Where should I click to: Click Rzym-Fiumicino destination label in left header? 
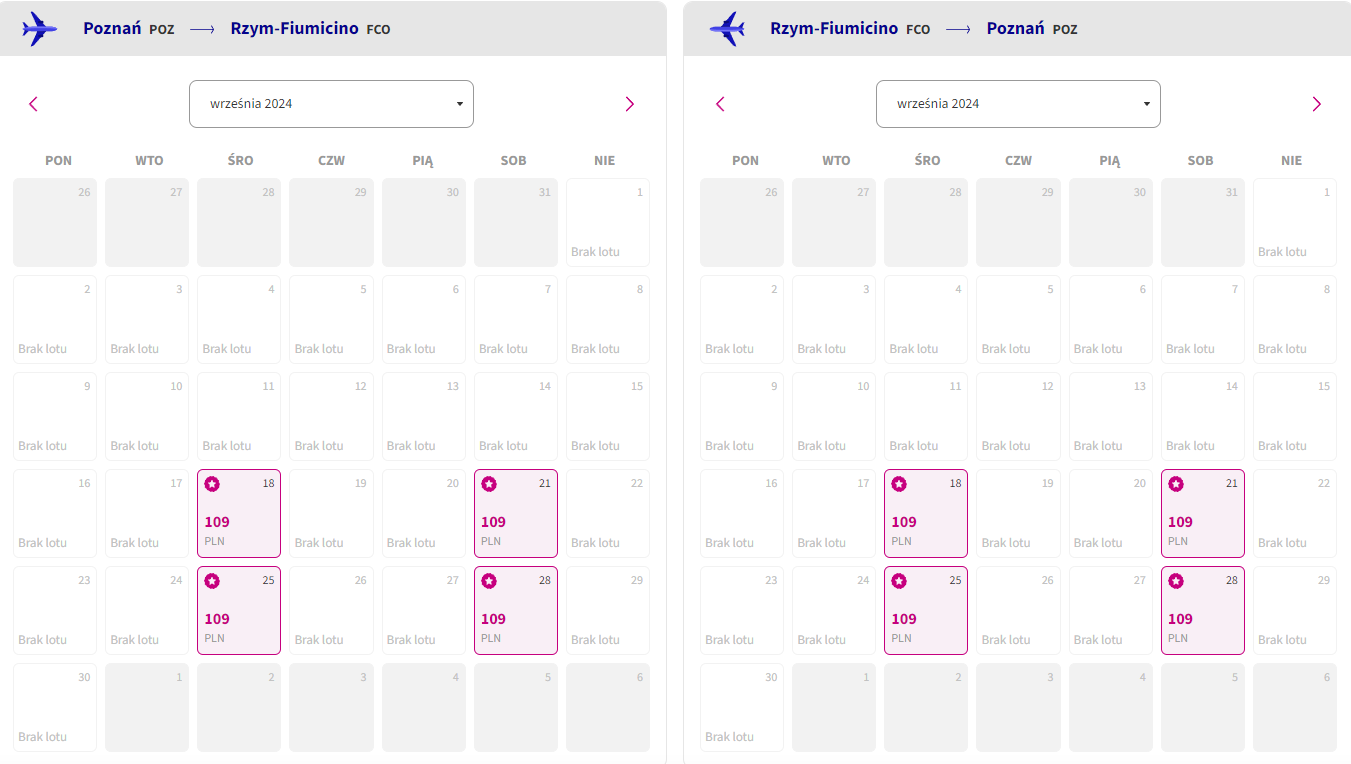tap(294, 28)
